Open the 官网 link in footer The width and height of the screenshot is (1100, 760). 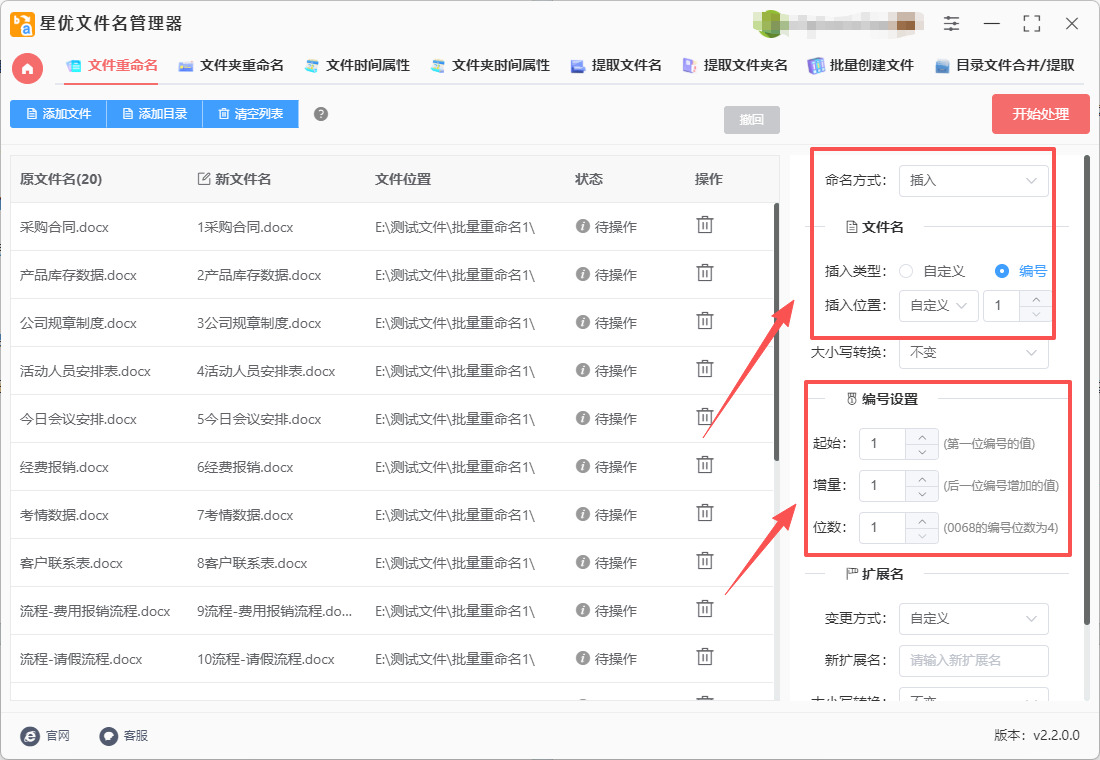pos(58,735)
